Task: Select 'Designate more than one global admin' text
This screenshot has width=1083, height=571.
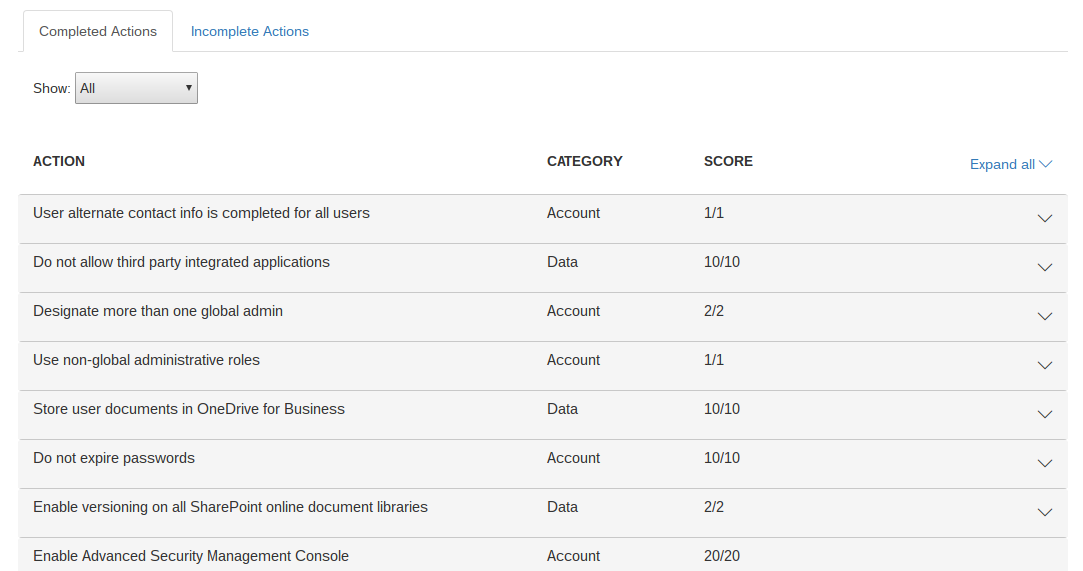Action: 157,311
